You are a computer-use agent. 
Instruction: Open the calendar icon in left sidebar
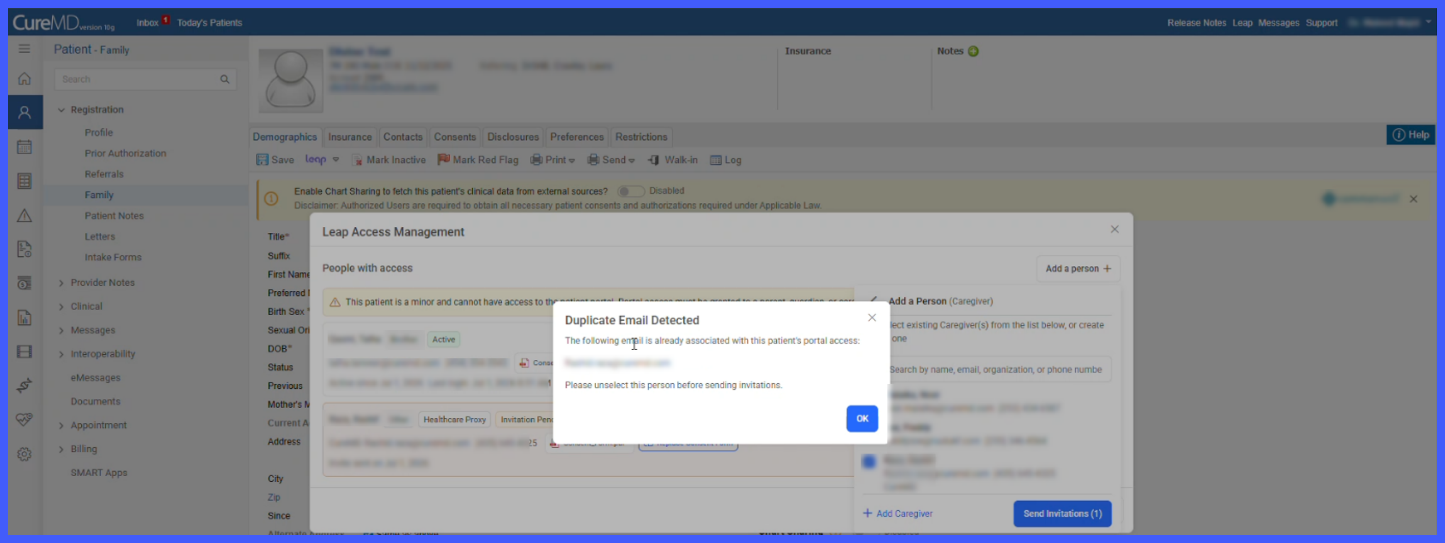[x=24, y=147]
